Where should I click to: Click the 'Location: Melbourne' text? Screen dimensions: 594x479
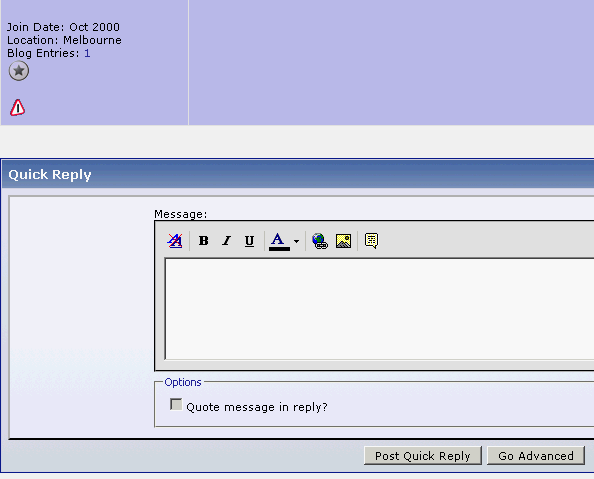click(64, 40)
